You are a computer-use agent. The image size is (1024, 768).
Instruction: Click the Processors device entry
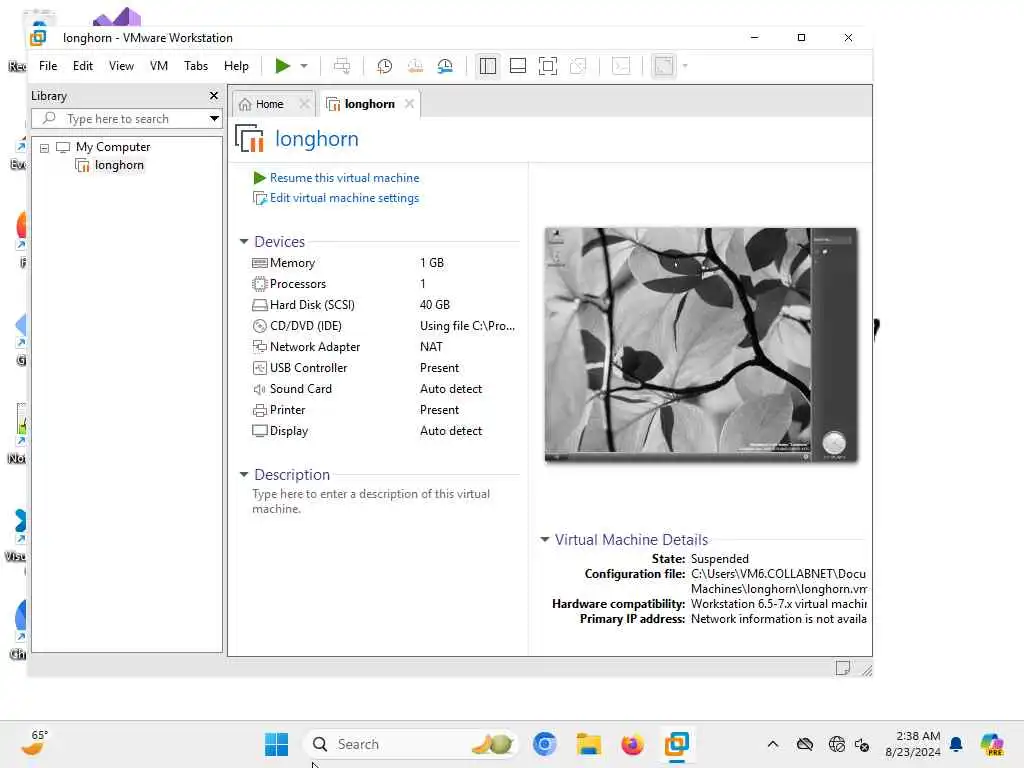click(298, 284)
